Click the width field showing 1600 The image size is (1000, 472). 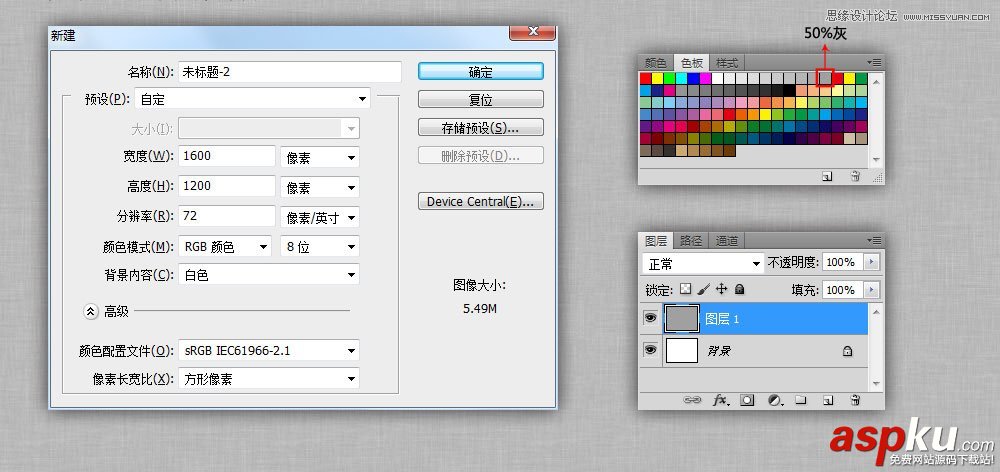[227, 156]
